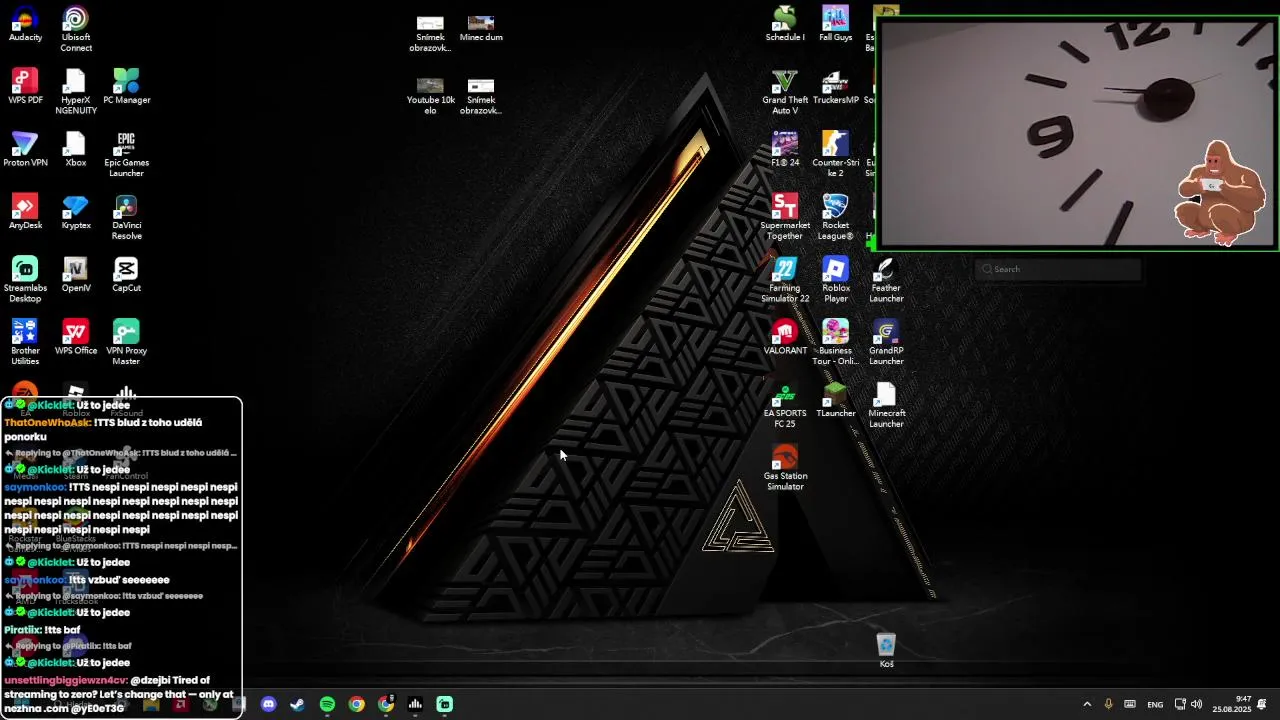The width and height of the screenshot is (1280, 720).
Task: Launch WPS Office from the desktop
Action: (76, 338)
